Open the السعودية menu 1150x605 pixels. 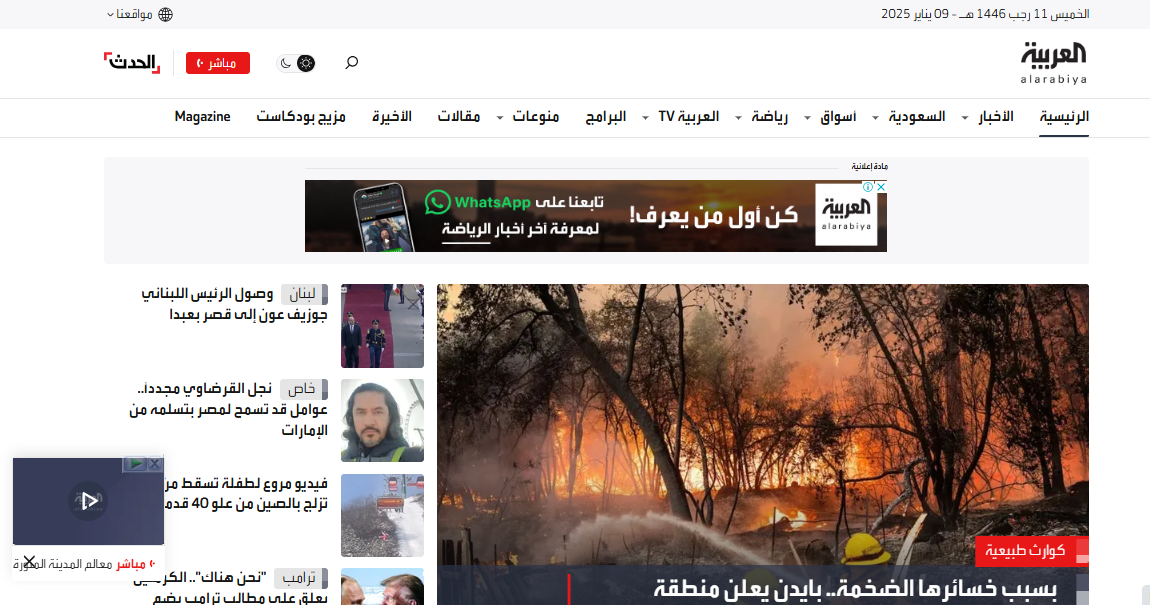917,117
